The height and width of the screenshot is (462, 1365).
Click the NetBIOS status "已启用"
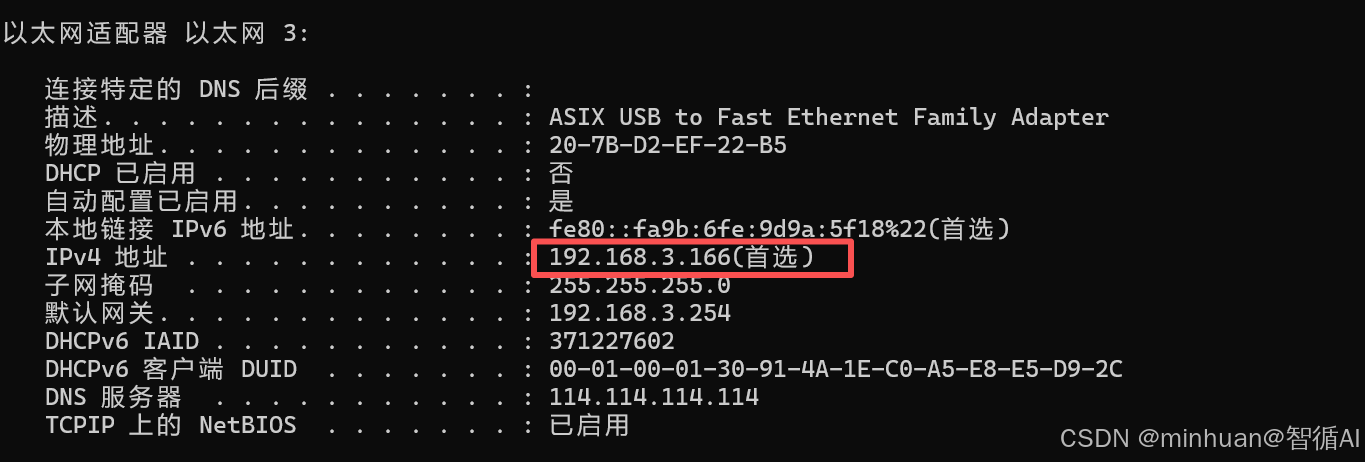click(x=589, y=426)
